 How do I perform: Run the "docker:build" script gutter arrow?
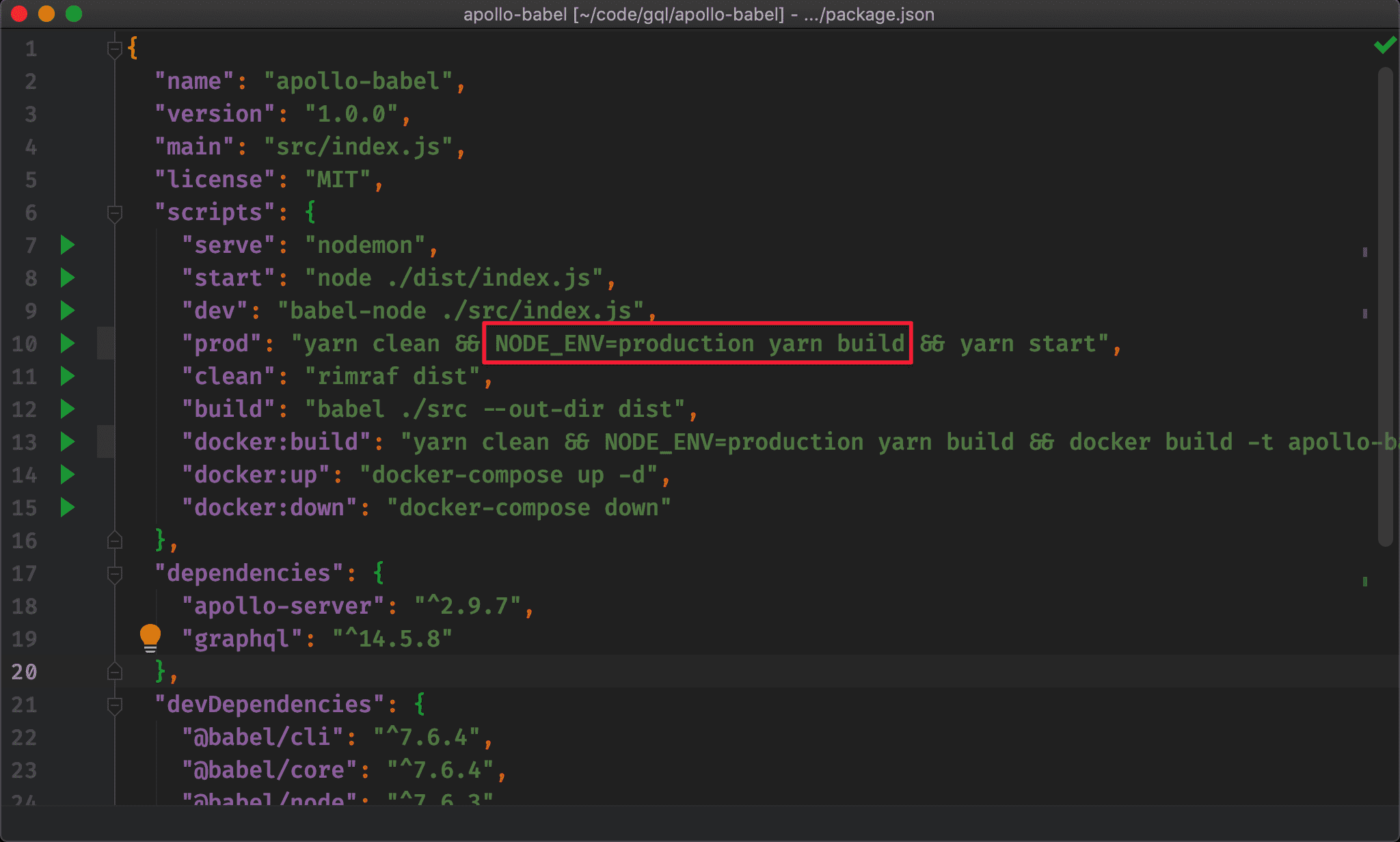point(67,442)
